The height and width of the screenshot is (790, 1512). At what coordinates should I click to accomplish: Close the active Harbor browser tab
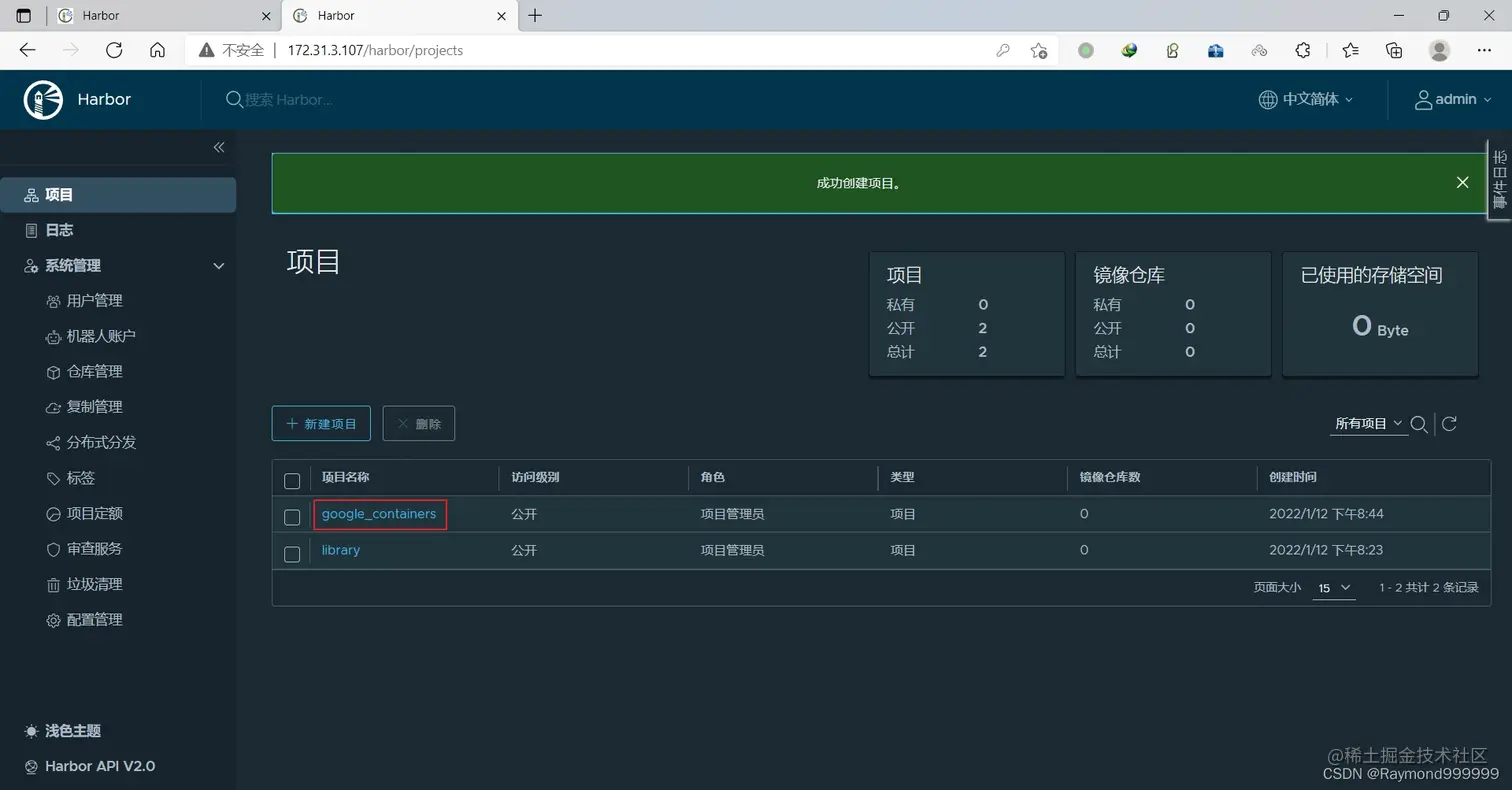(503, 16)
